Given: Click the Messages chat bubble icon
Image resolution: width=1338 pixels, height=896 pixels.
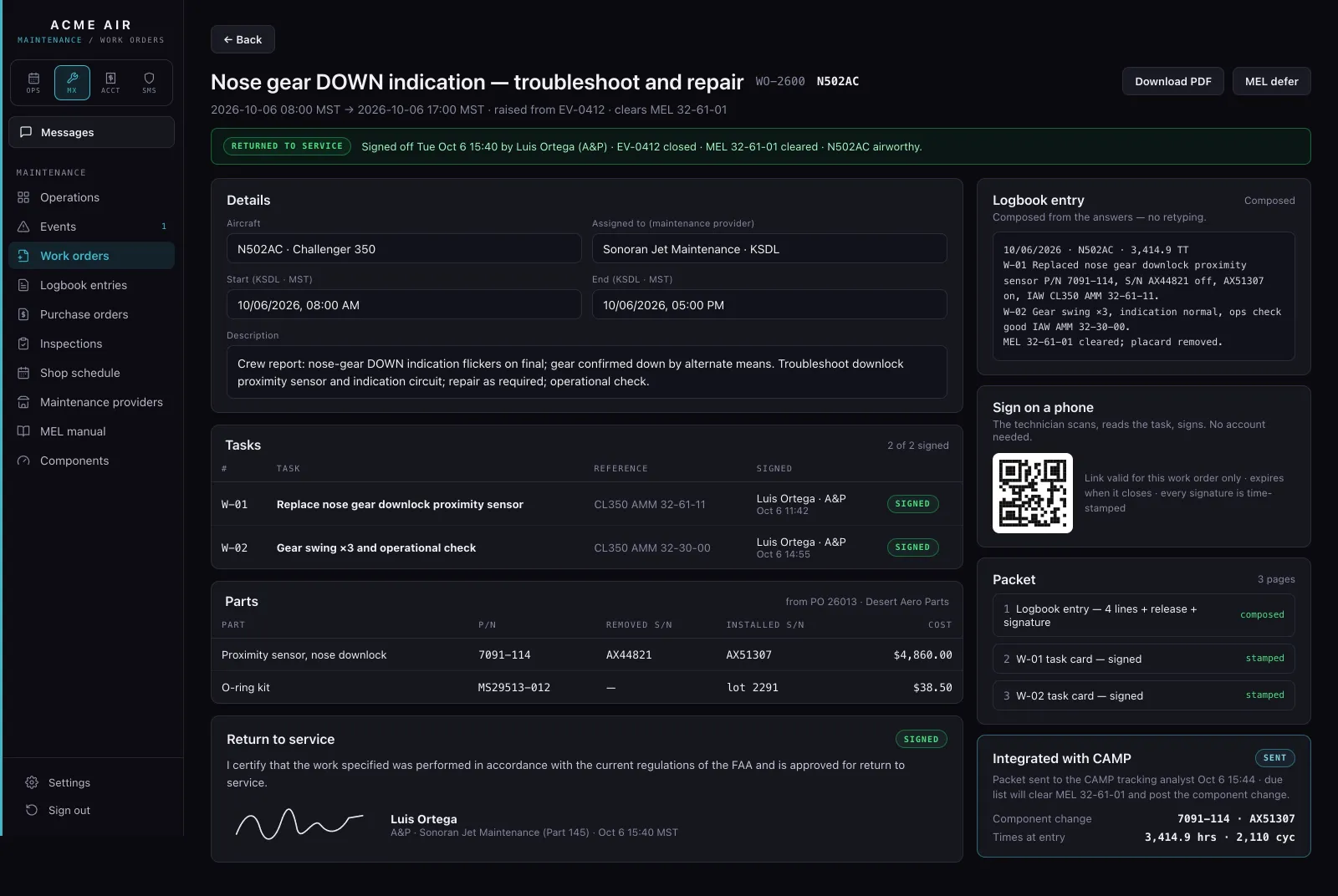Looking at the screenshot, I should [26, 132].
